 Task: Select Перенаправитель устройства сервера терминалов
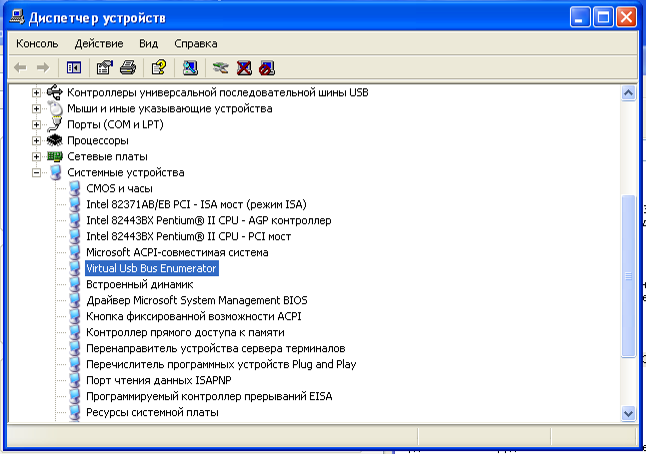[215, 349]
